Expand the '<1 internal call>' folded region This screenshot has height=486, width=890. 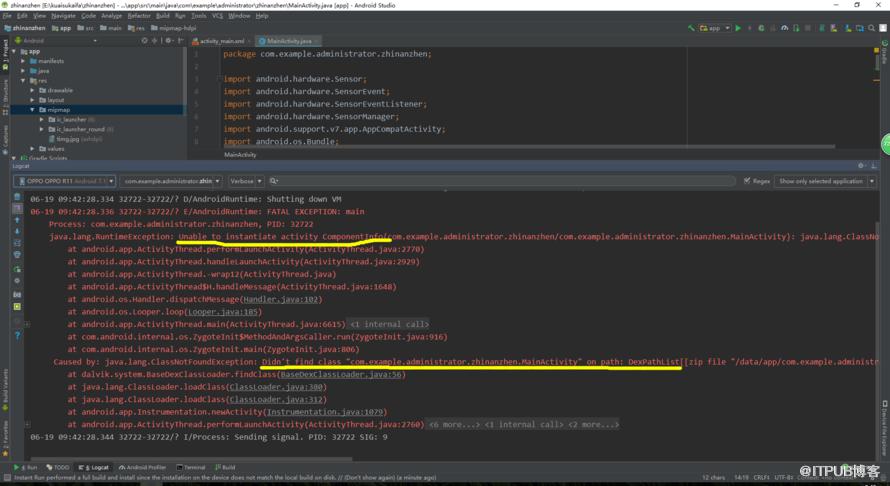coord(389,324)
